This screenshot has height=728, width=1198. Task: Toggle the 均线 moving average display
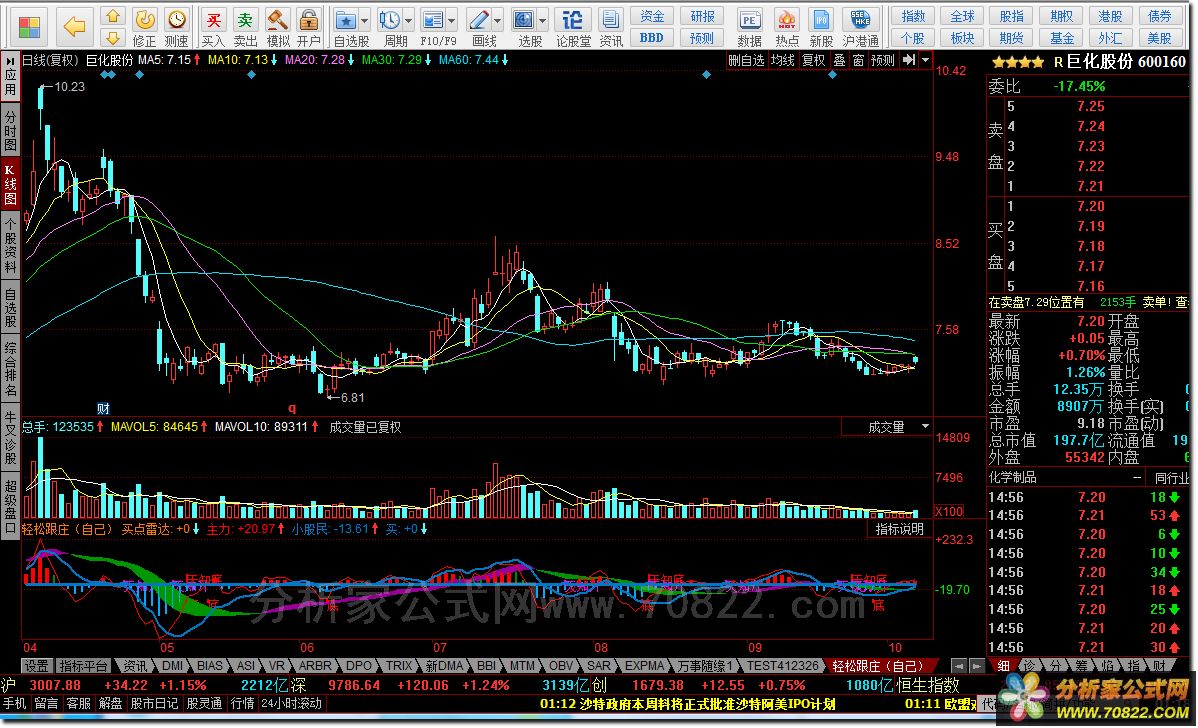tap(782, 60)
